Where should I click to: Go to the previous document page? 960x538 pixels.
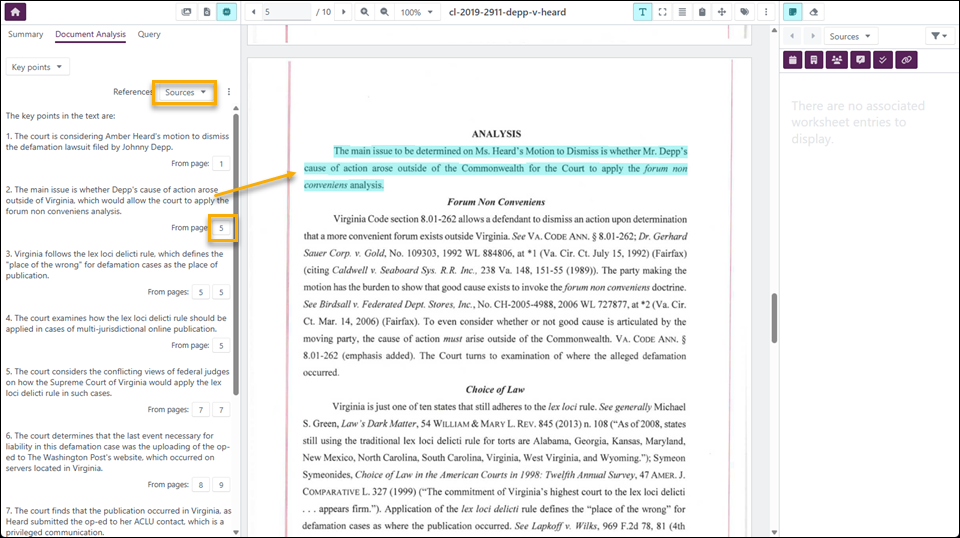(254, 12)
